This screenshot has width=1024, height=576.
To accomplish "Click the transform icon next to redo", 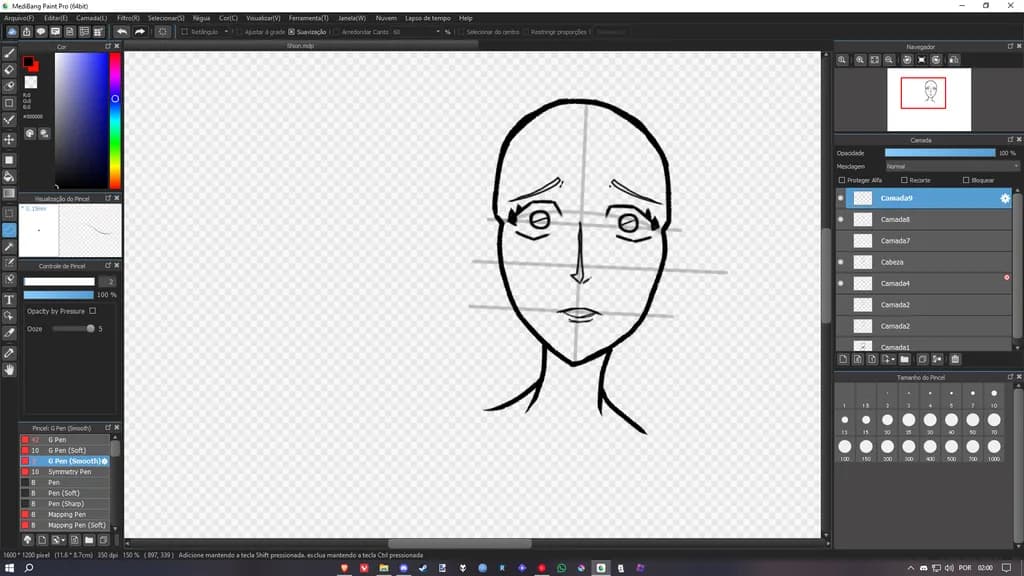I will click(x=163, y=31).
